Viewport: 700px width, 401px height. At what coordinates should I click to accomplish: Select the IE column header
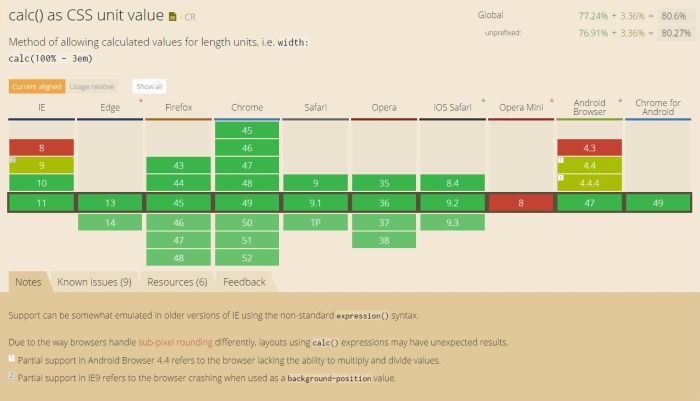[x=42, y=108]
